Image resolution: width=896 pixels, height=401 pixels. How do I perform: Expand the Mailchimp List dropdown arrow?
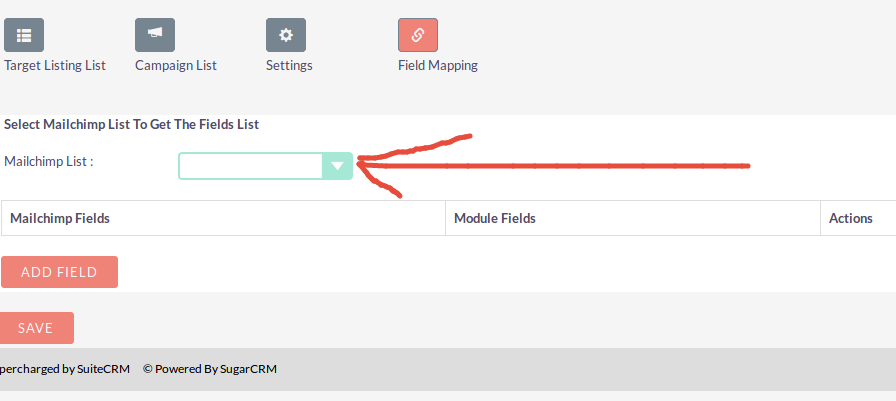click(x=337, y=166)
